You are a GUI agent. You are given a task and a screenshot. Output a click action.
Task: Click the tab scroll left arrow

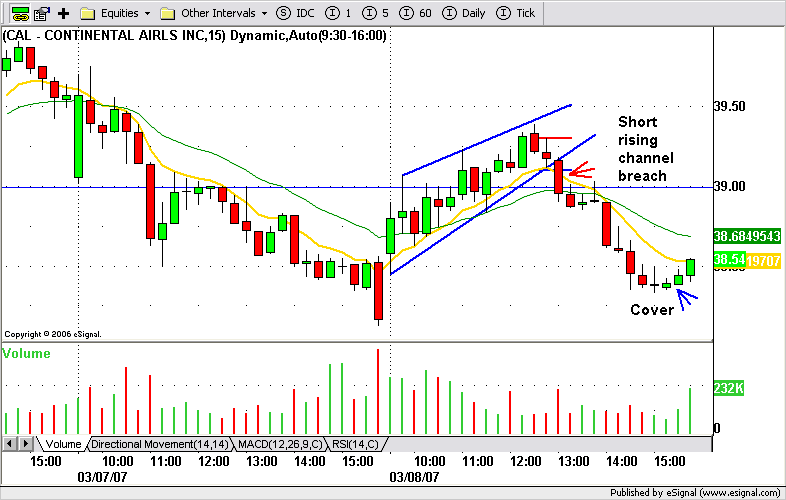[10, 444]
